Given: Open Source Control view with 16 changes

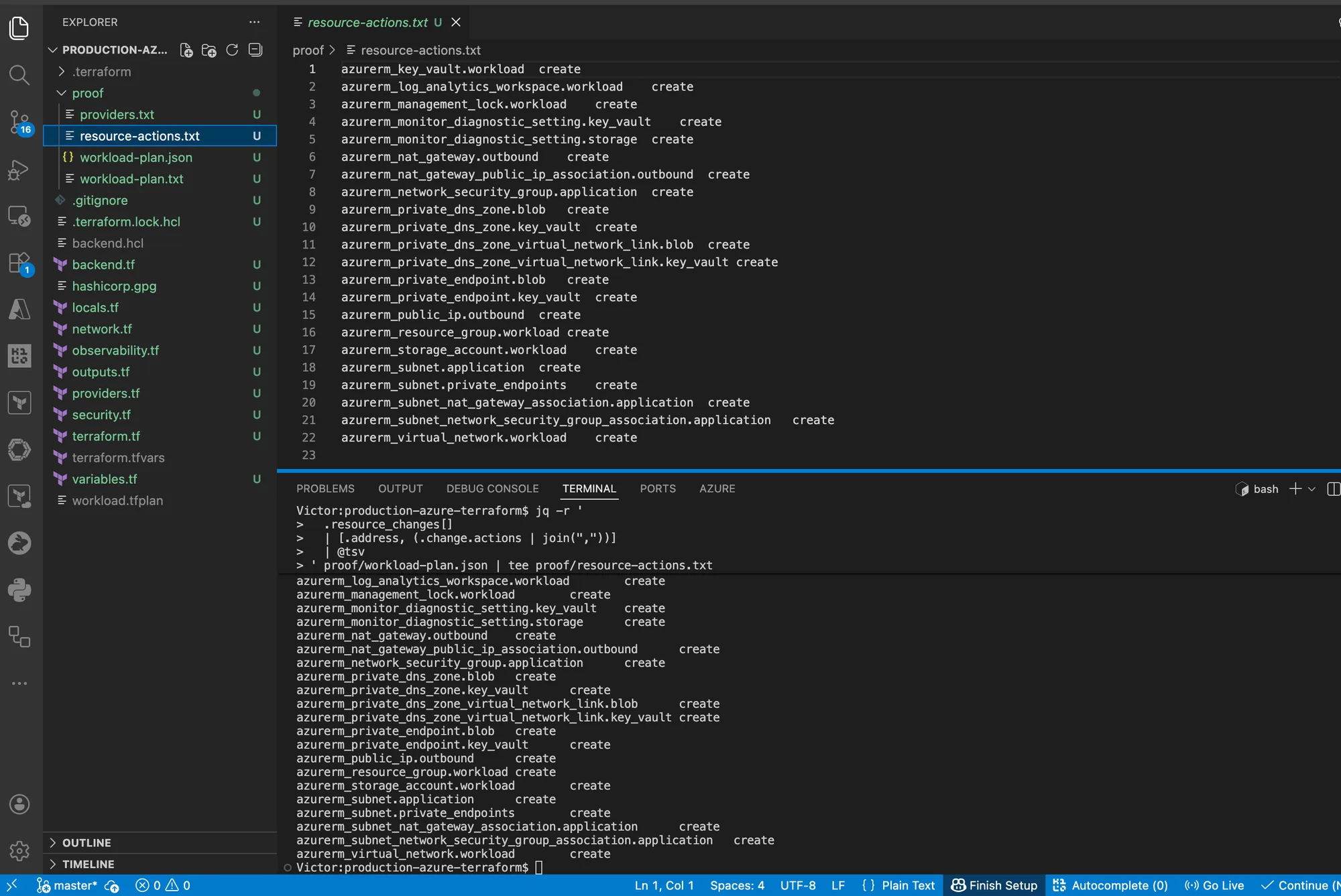Looking at the screenshot, I should [x=19, y=123].
